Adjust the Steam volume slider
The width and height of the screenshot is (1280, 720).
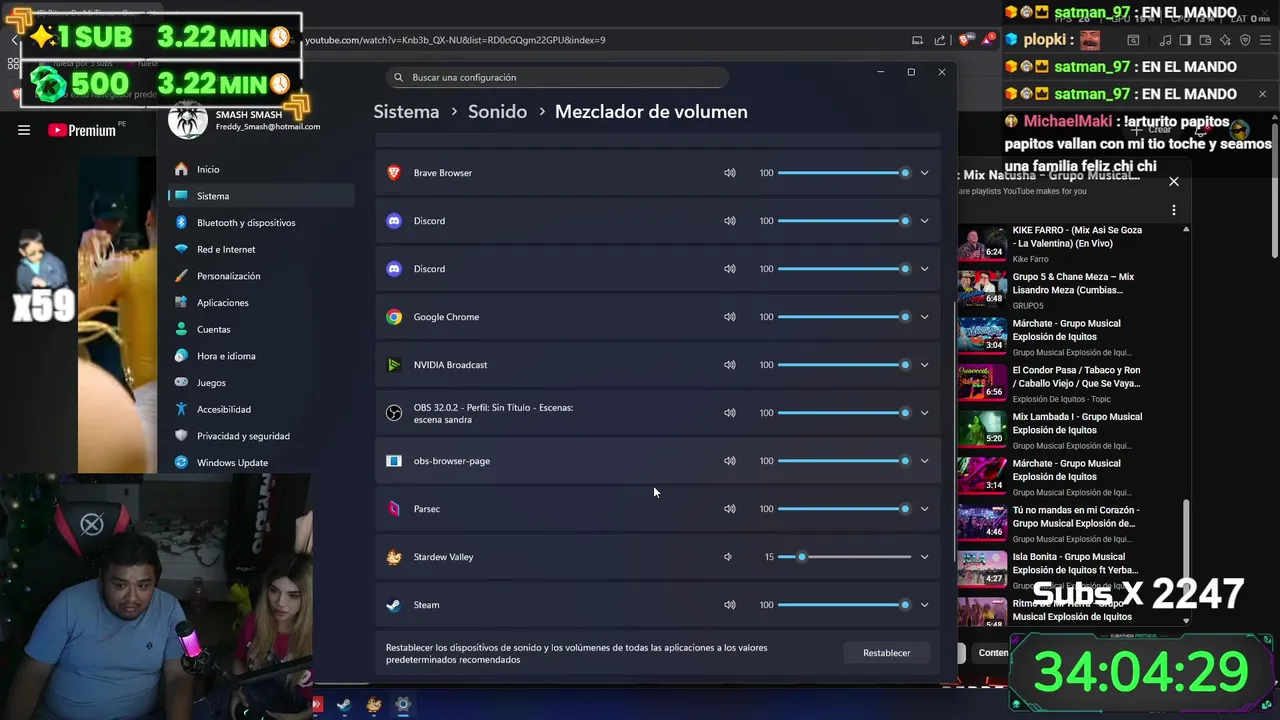844,605
